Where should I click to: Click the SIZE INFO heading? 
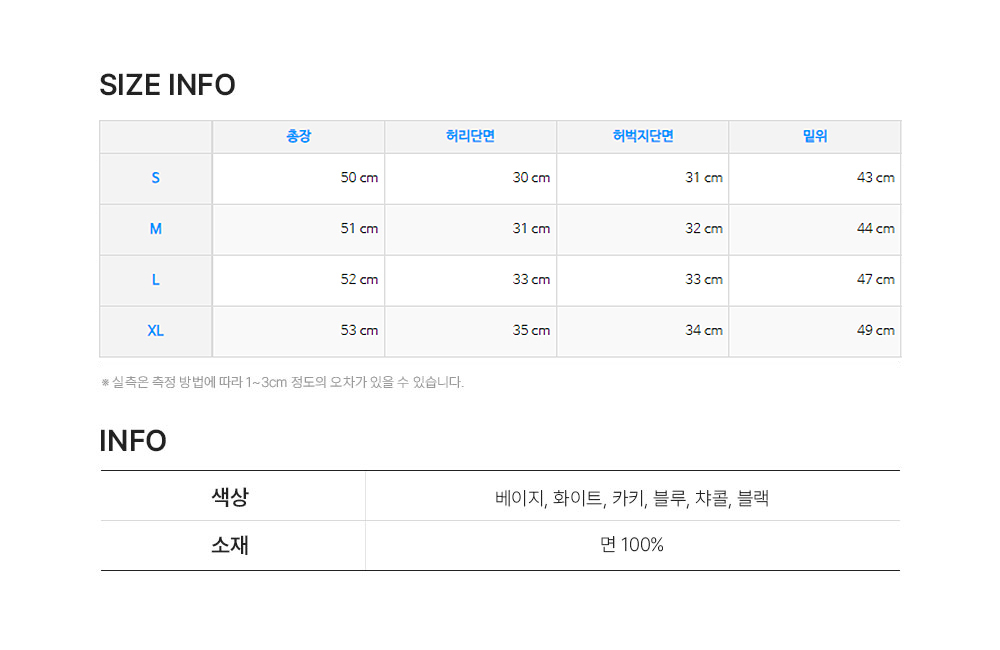pyautogui.click(x=167, y=86)
